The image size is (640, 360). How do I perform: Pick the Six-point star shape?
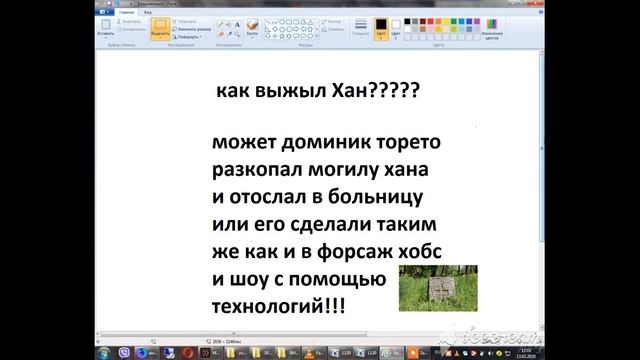[289, 36]
